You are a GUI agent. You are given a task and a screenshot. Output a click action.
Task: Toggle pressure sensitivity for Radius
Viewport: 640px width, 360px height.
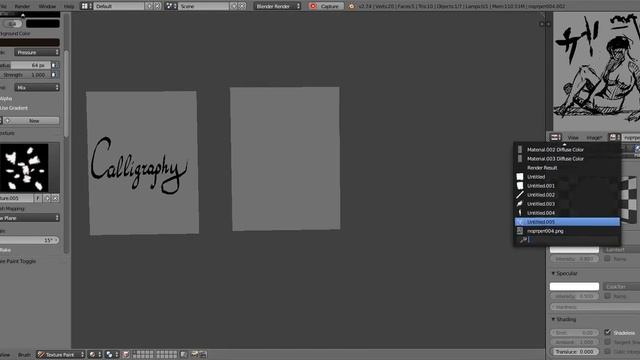tap(54, 65)
